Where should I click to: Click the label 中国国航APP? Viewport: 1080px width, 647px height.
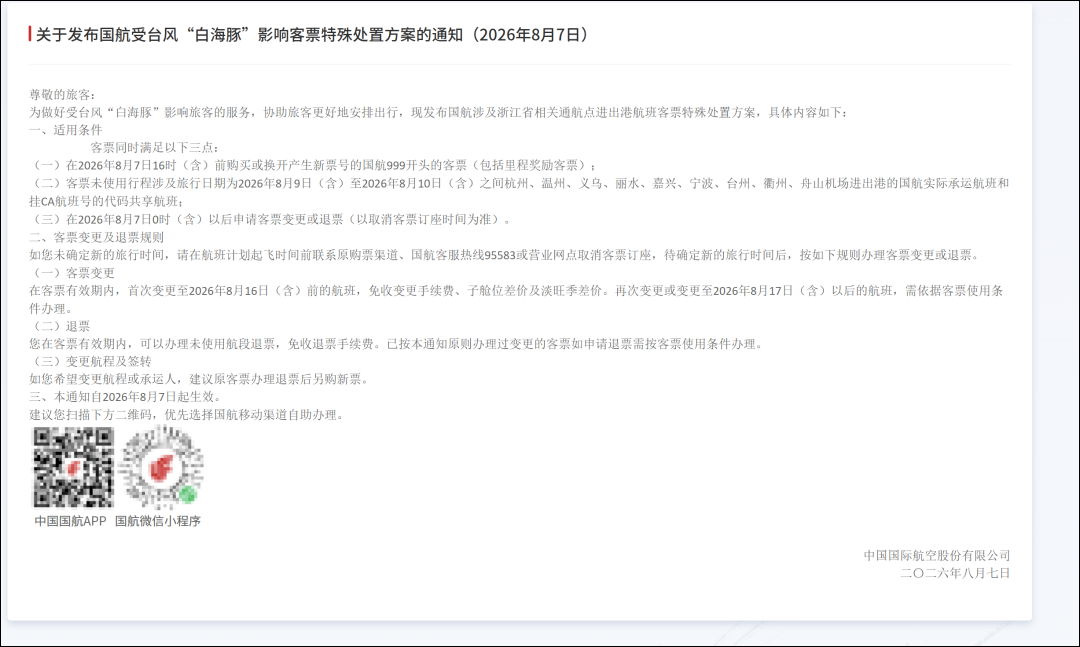tap(70, 521)
